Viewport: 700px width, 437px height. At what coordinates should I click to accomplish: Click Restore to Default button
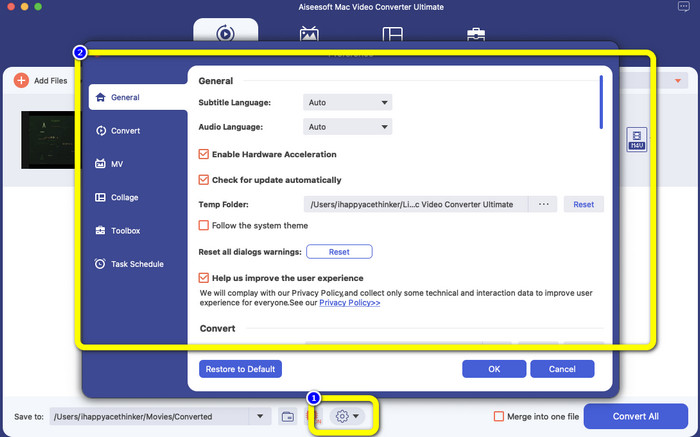[x=240, y=369]
